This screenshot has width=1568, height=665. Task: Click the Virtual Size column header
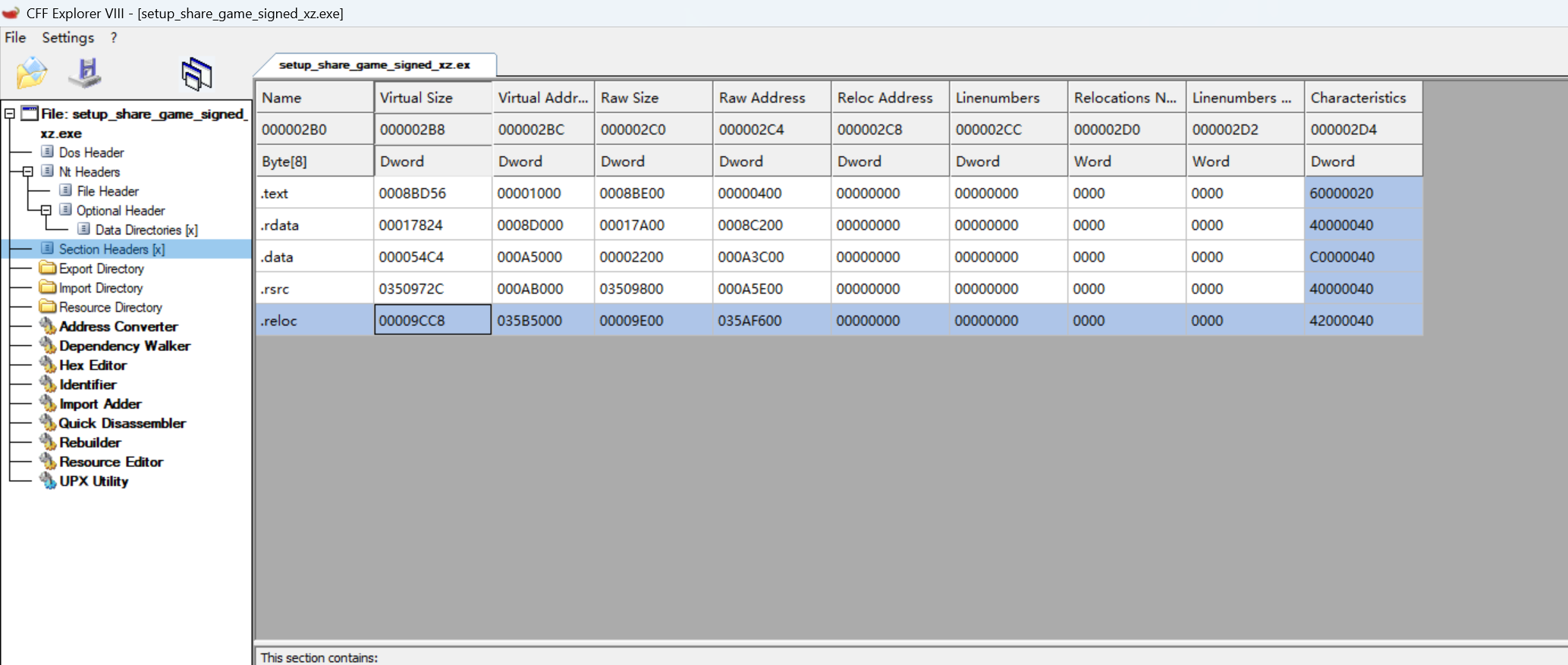point(416,98)
